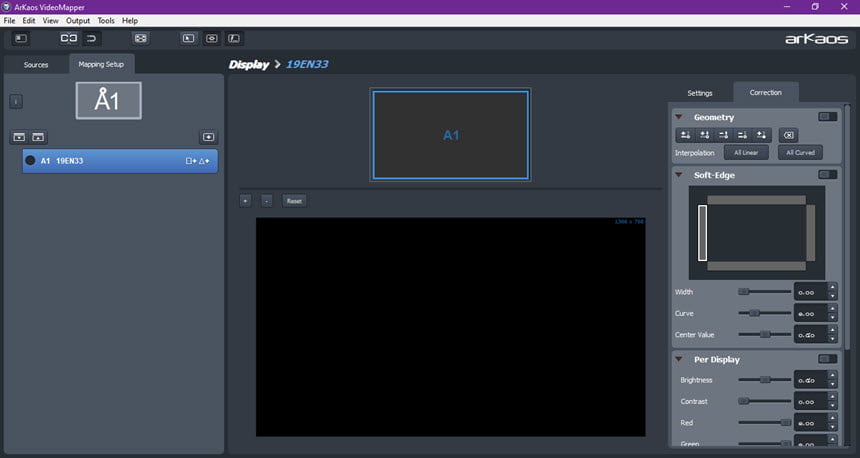This screenshot has width=860, height=458.
Task: Click the Width value input field
Action: 811,292
